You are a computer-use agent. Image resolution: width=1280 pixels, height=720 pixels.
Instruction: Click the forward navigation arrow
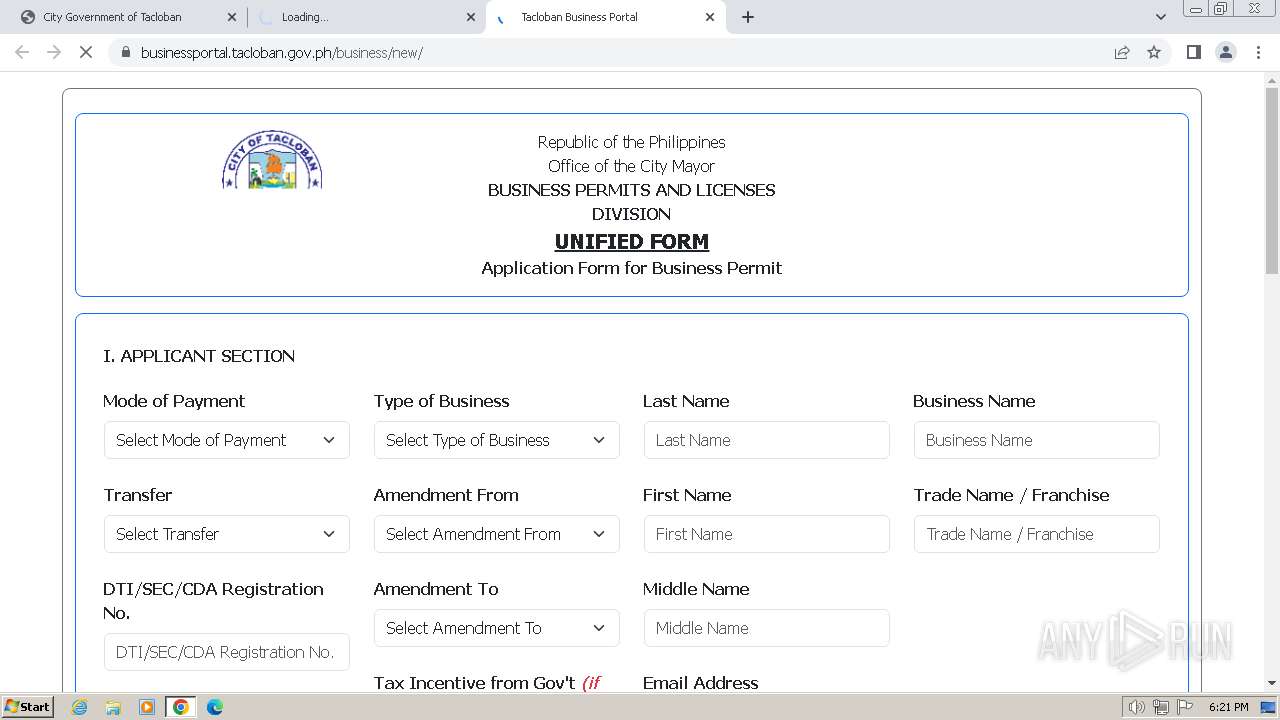[54, 52]
